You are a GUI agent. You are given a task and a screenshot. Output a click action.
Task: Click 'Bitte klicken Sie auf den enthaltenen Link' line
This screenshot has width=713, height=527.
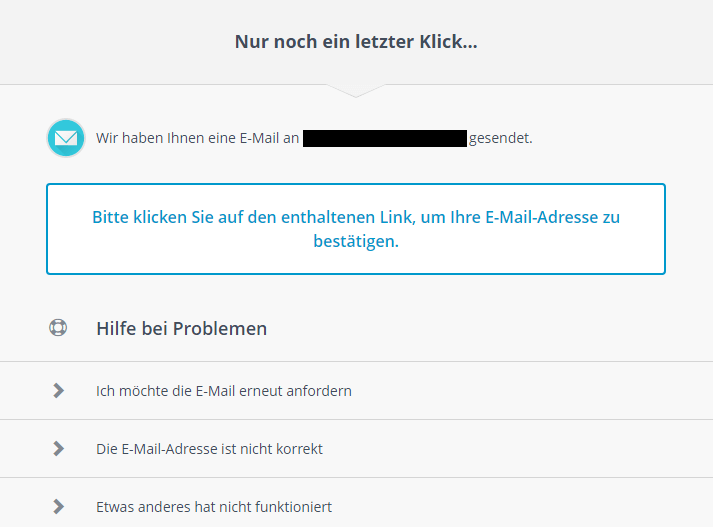click(x=254, y=217)
